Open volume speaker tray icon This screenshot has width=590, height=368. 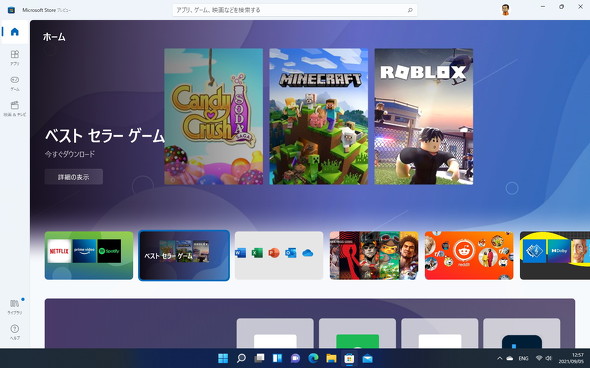[x=549, y=358]
